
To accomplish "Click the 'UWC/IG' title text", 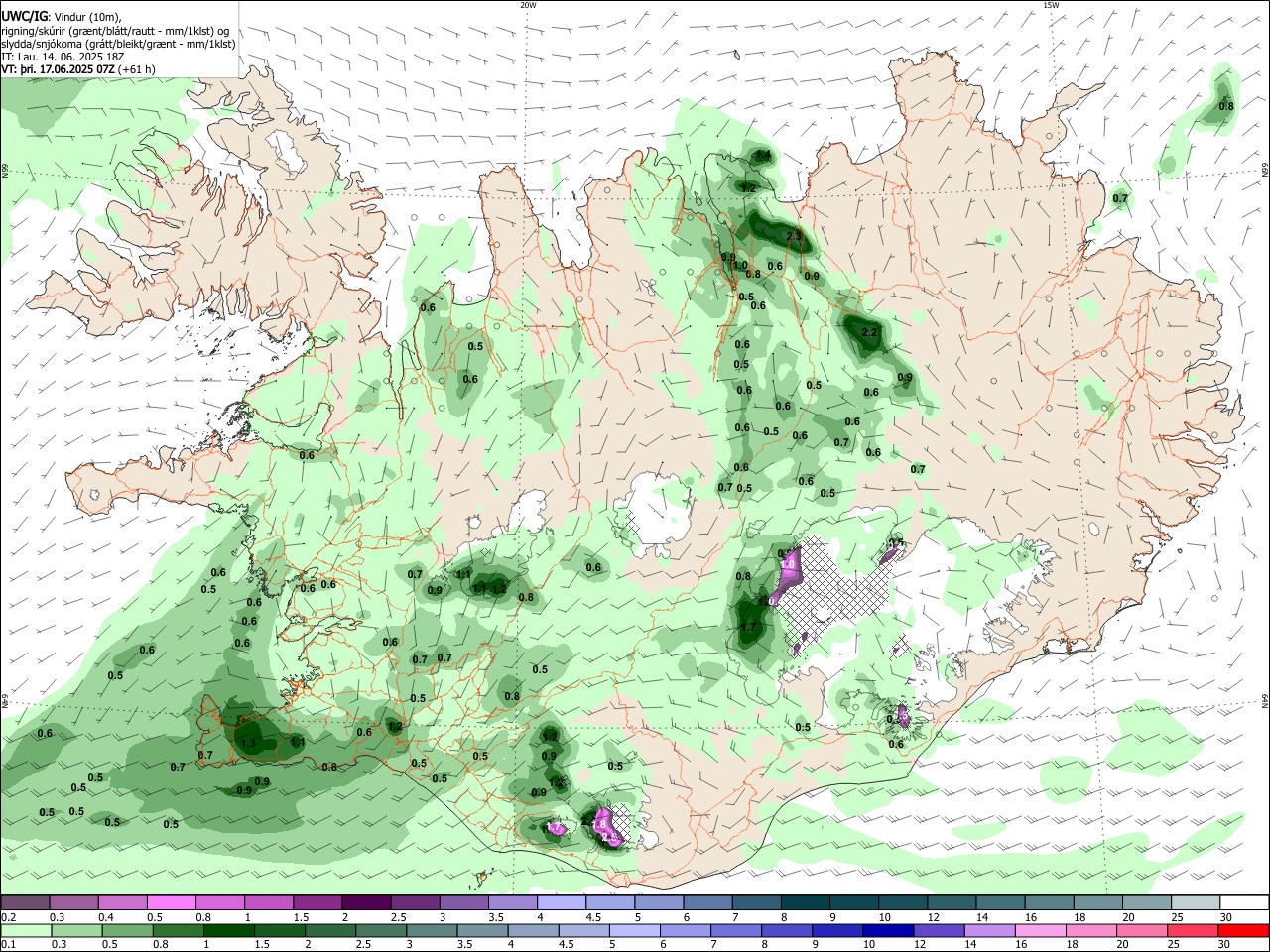I will tap(25, 16).
